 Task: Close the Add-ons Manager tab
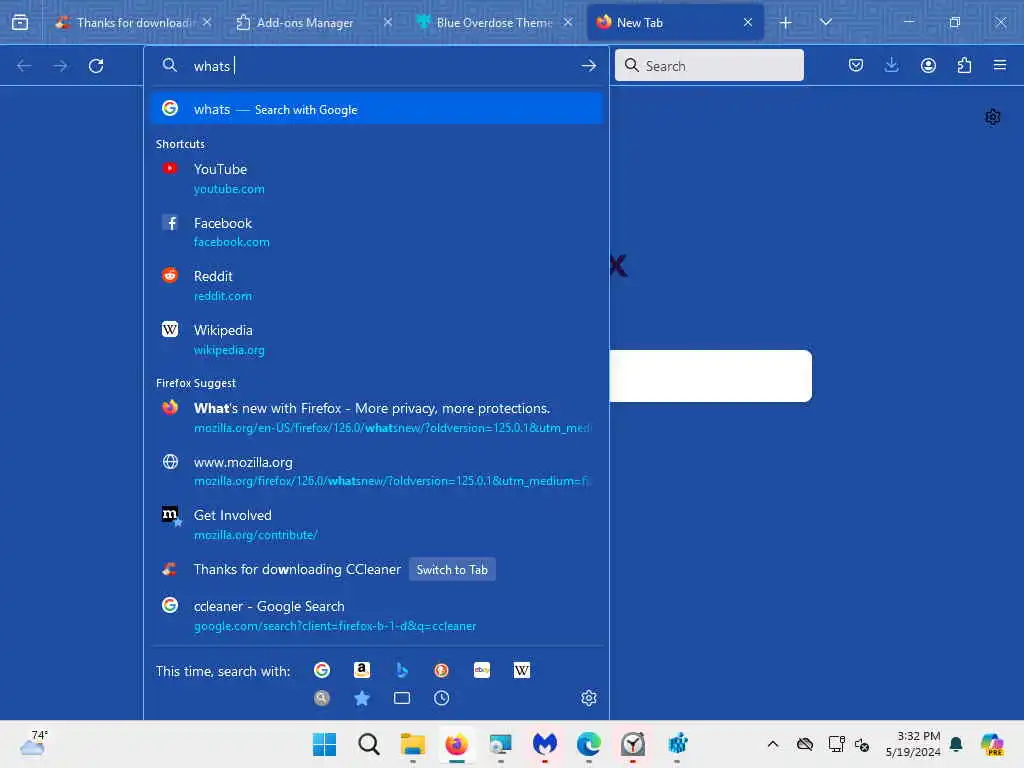388,23
